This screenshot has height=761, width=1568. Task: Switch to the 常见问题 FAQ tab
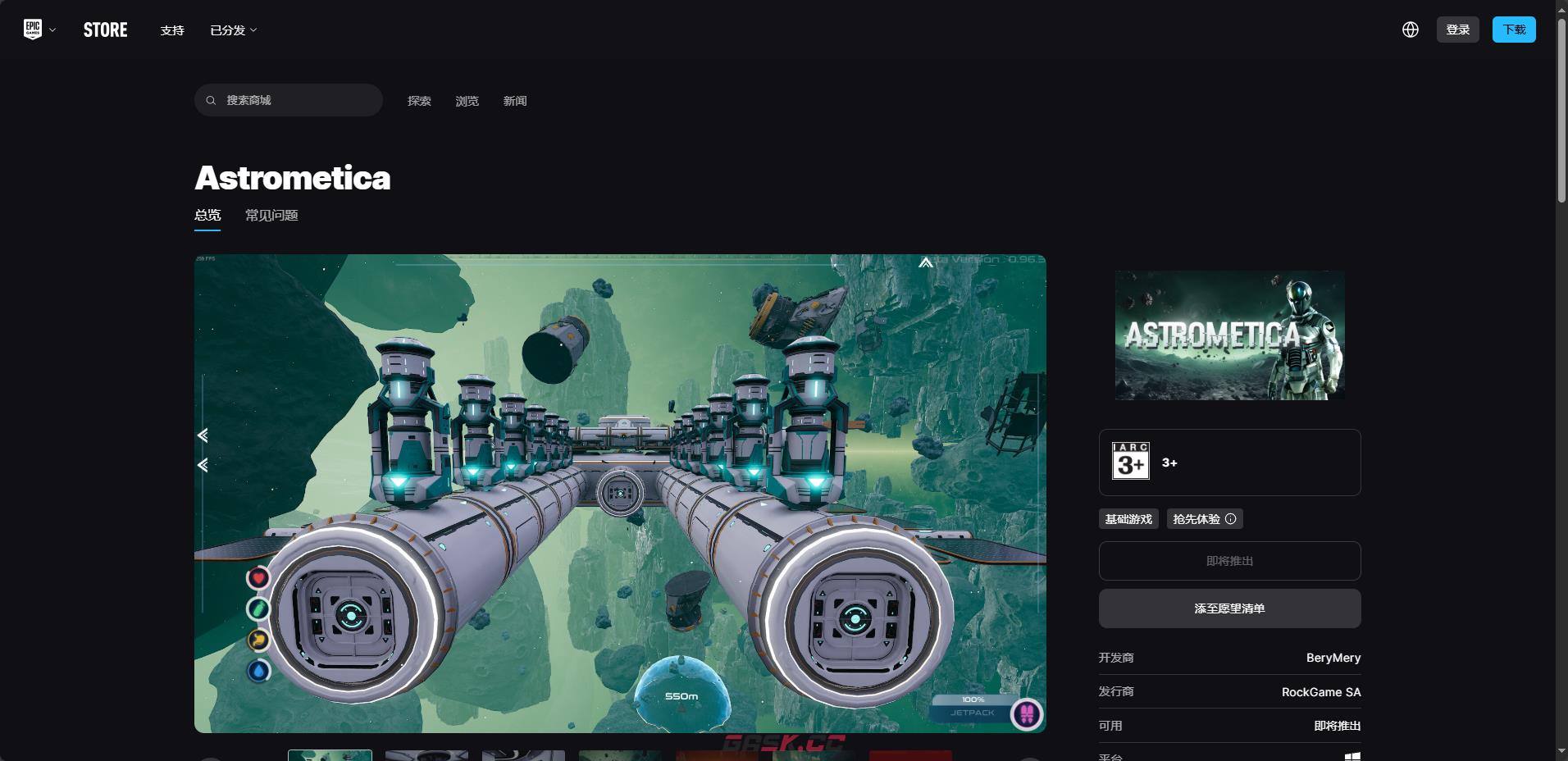pos(271,216)
